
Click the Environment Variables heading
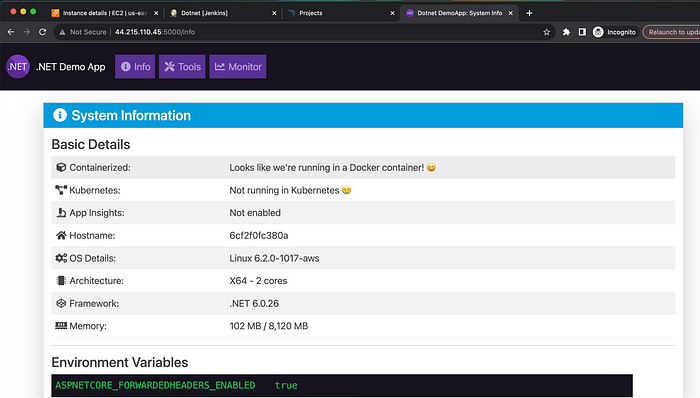coord(120,362)
